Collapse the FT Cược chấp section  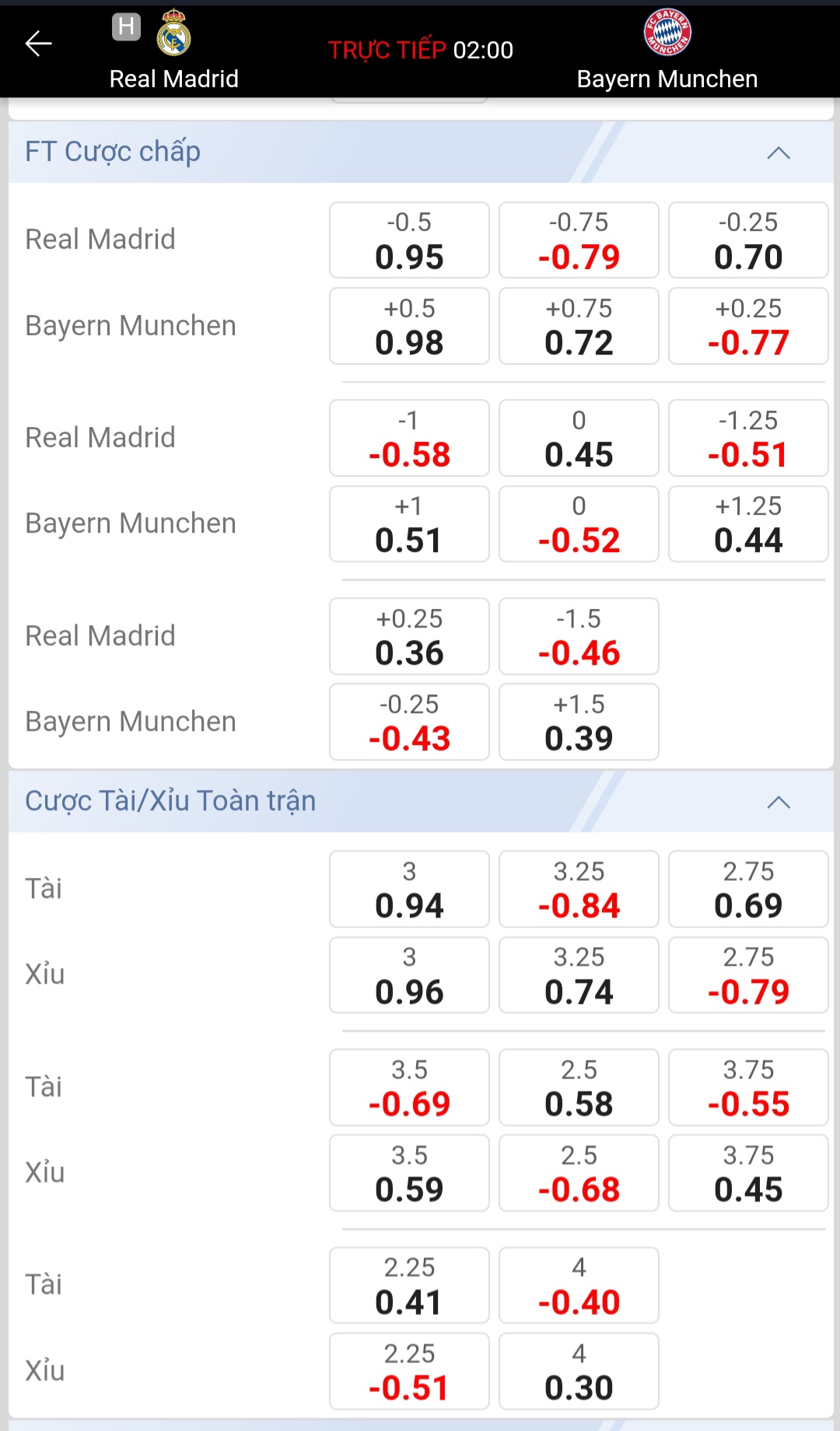click(x=778, y=152)
